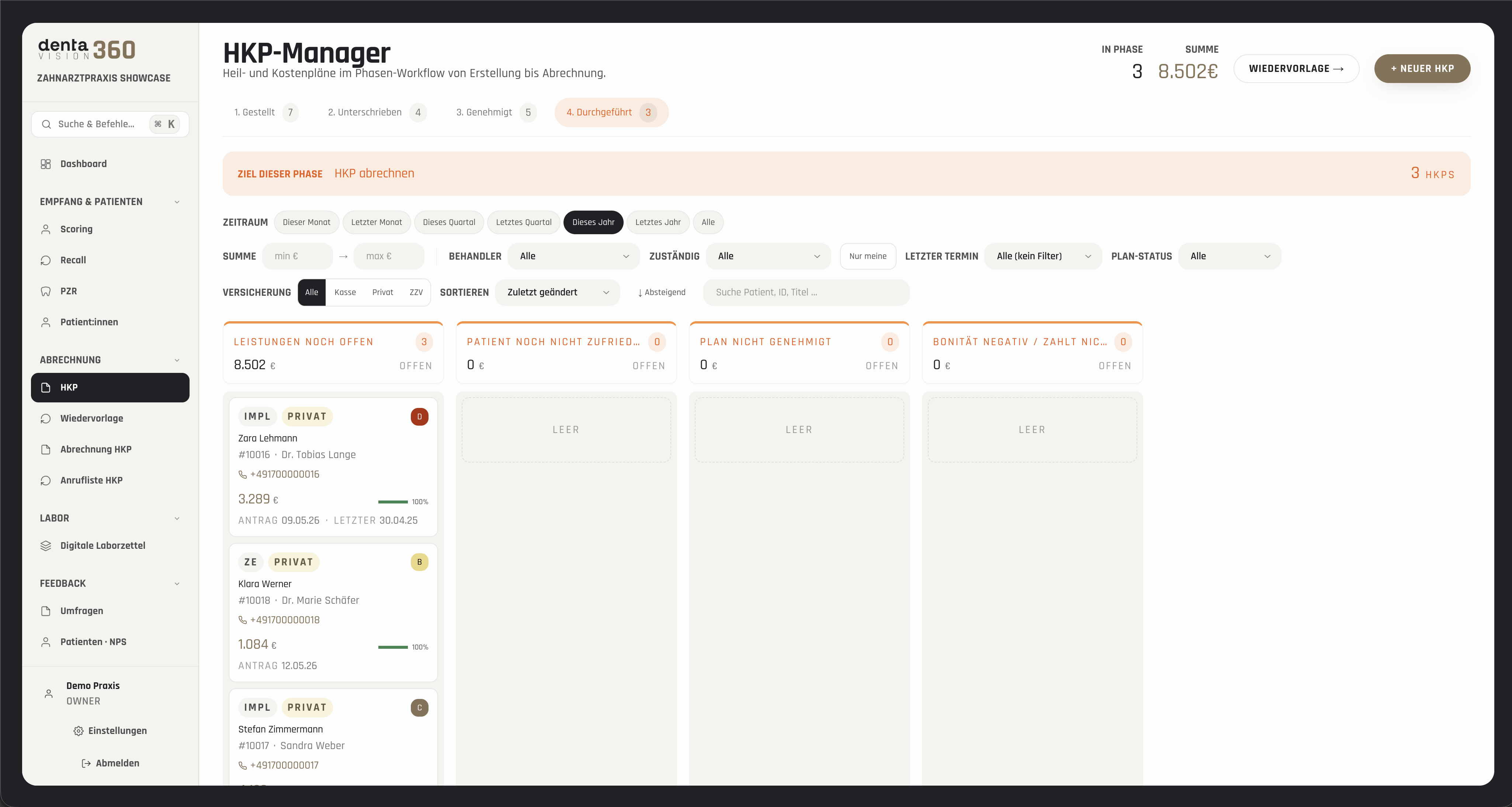
Task: Click the Patienten · NPS person icon
Action: (46, 642)
